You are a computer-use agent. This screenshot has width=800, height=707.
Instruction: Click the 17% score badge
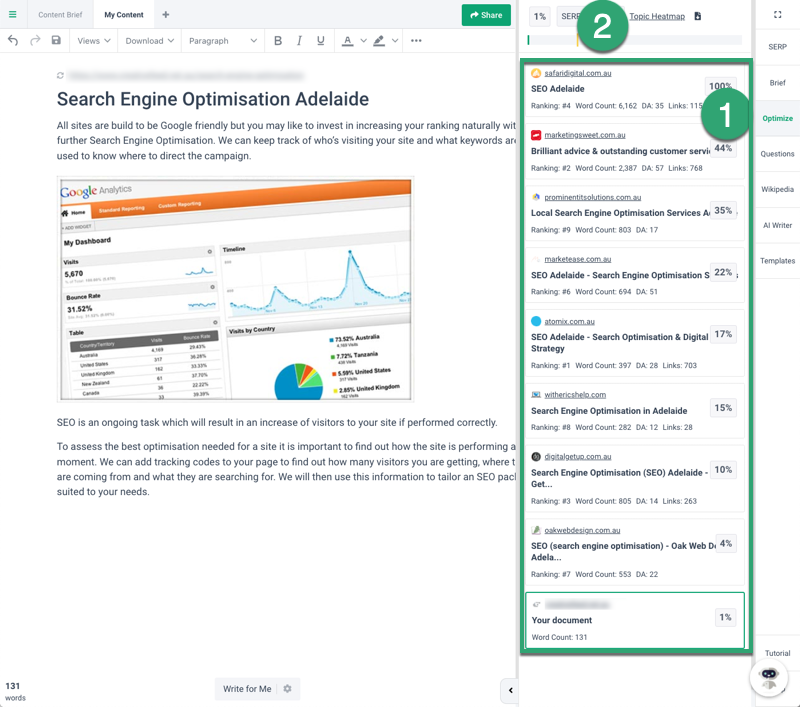point(723,334)
